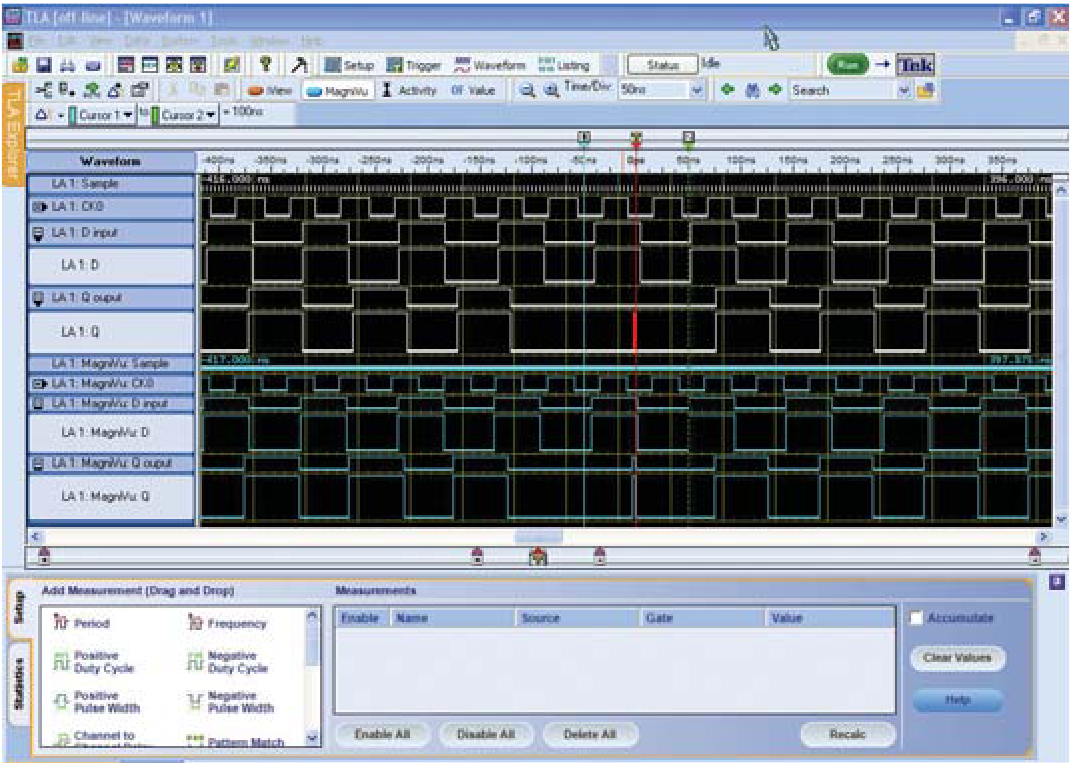Select the Setup side tab
The image size is (1071, 766).
(x=18, y=609)
